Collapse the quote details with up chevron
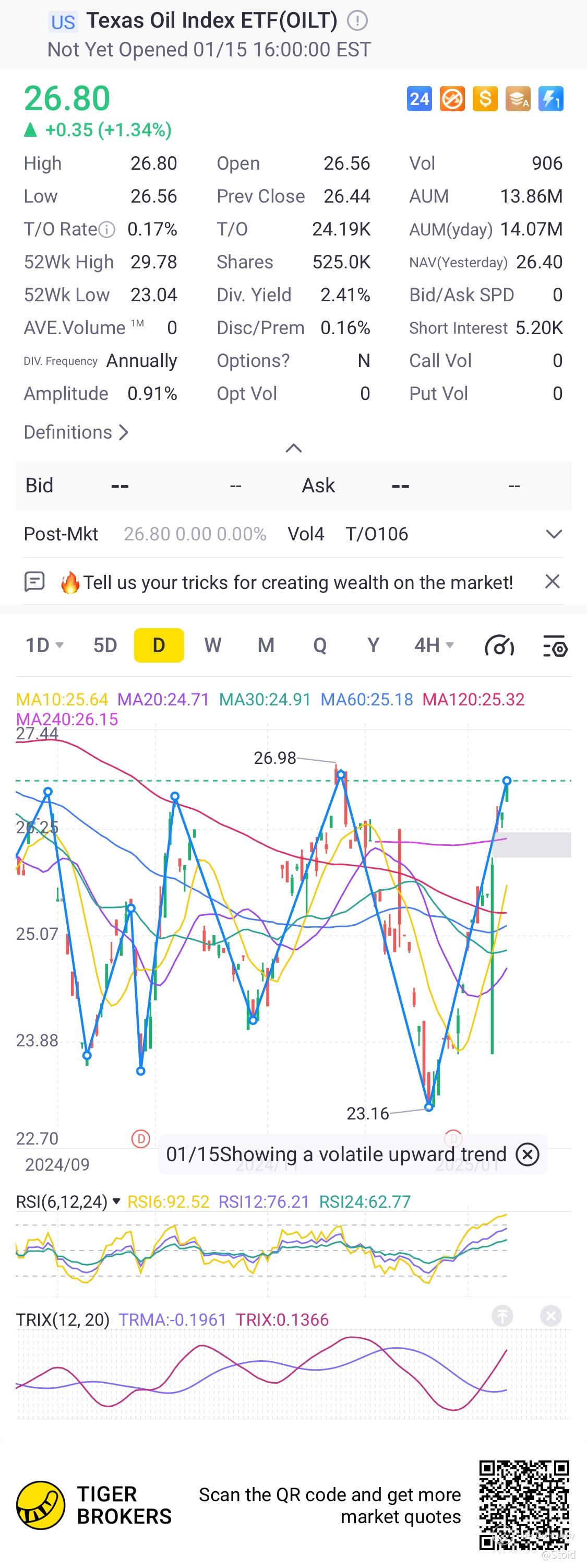Image resolution: width=587 pixels, height=1568 pixels. (x=294, y=449)
